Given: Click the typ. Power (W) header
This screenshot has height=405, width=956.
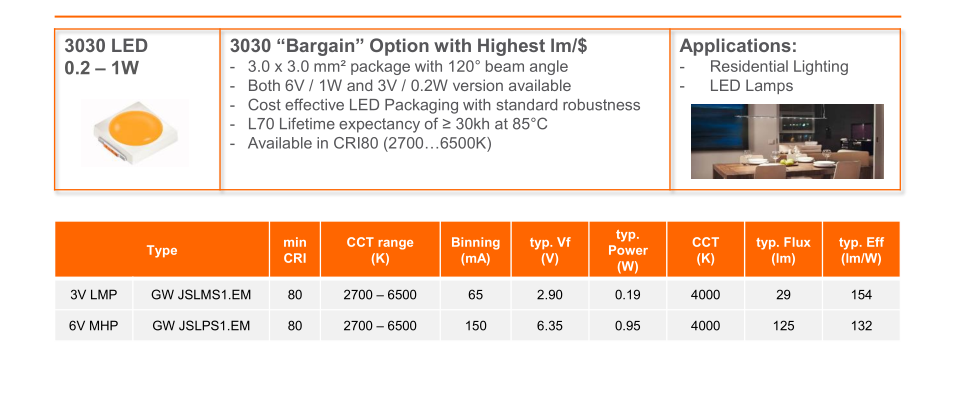Looking at the screenshot, I should pyautogui.click(x=628, y=250).
